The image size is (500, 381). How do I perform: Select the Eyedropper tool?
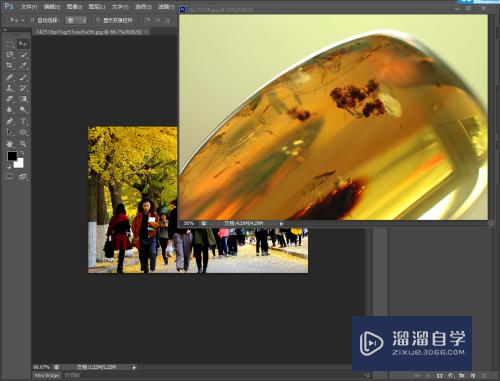(x=23, y=65)
